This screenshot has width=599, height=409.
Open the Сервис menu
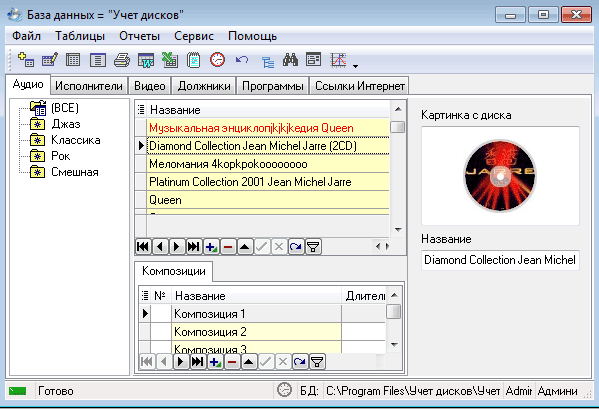(x=194, y=36)
